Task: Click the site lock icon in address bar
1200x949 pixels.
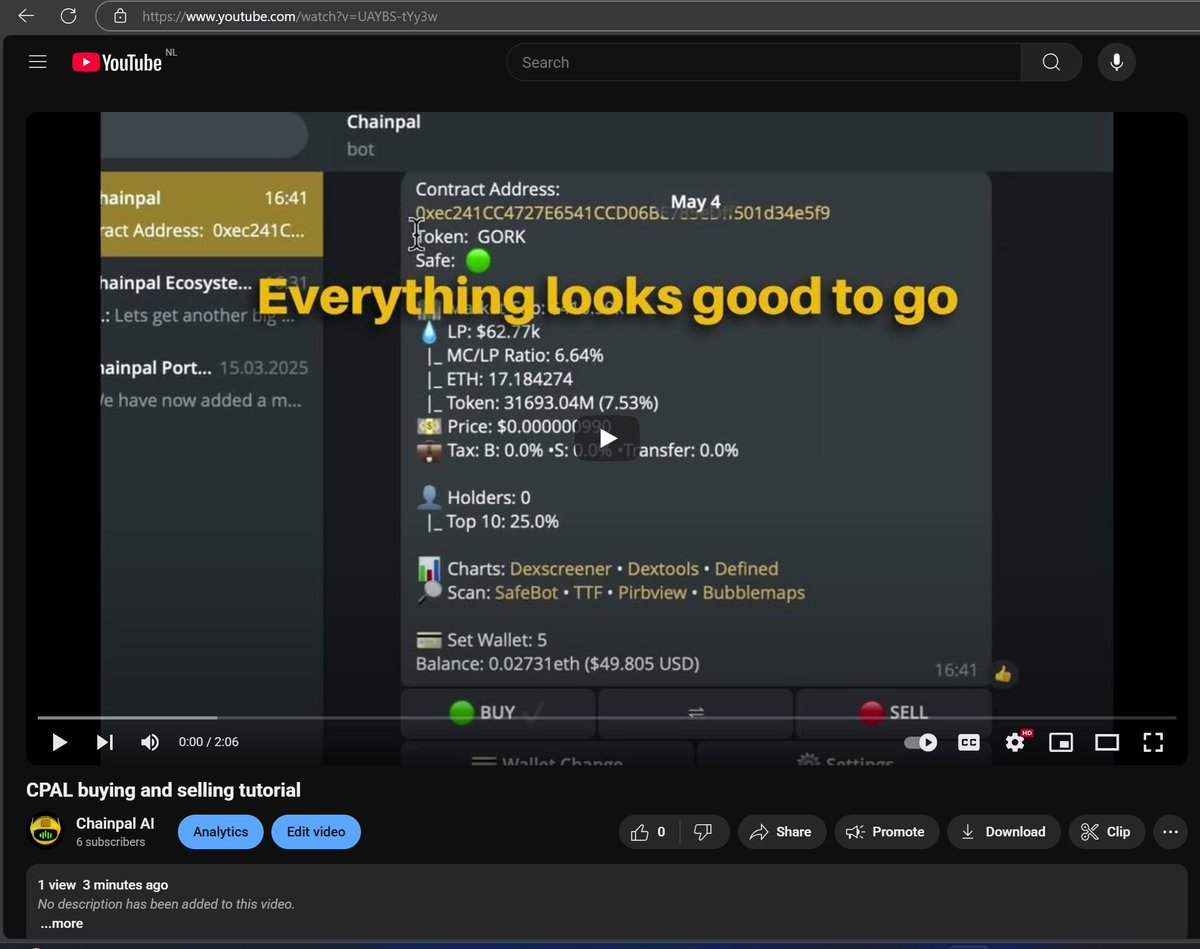Action: point(120,16)
